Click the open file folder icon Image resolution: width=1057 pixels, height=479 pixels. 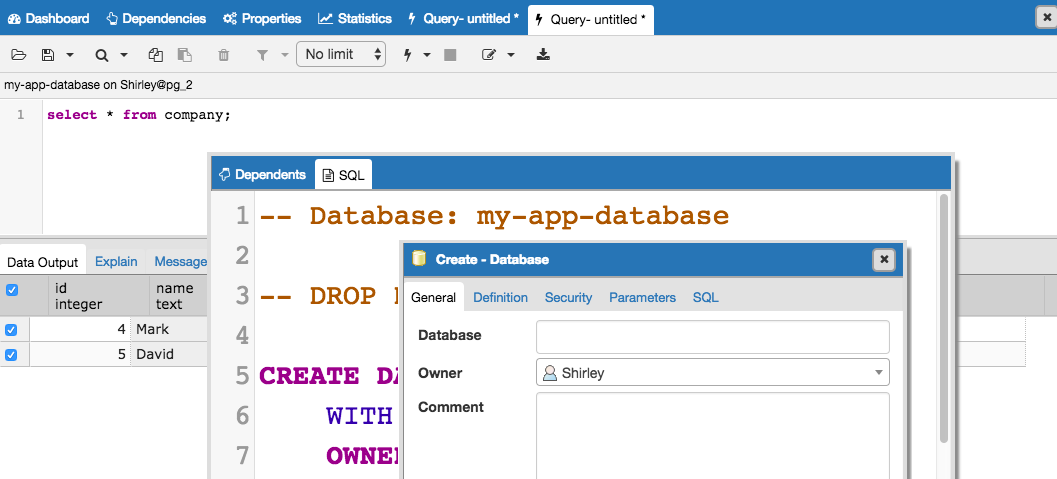click(18, 55)
